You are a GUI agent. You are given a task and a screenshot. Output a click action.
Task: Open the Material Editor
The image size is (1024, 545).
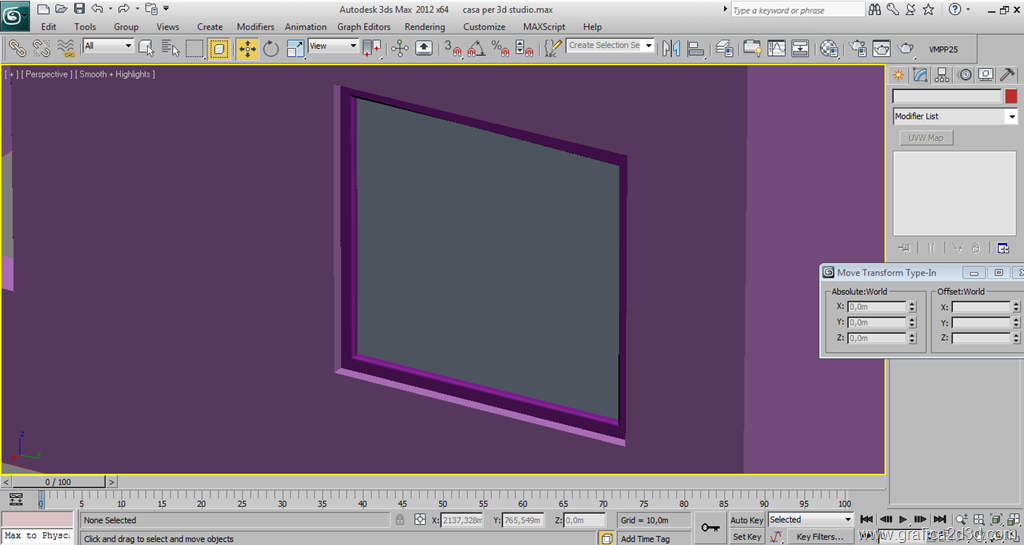[829, 48]
